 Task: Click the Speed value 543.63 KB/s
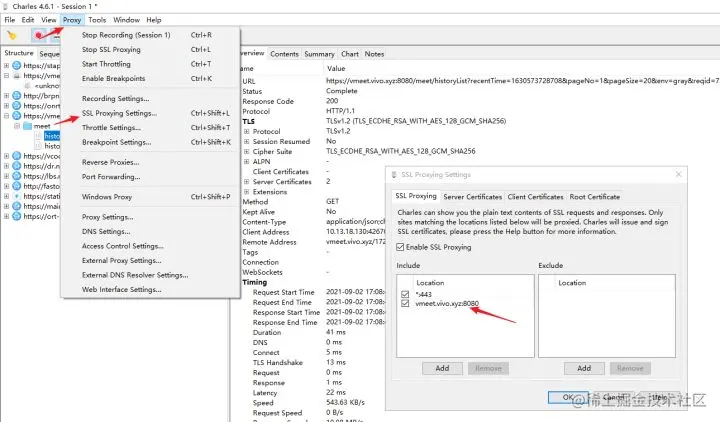(345, 403)
